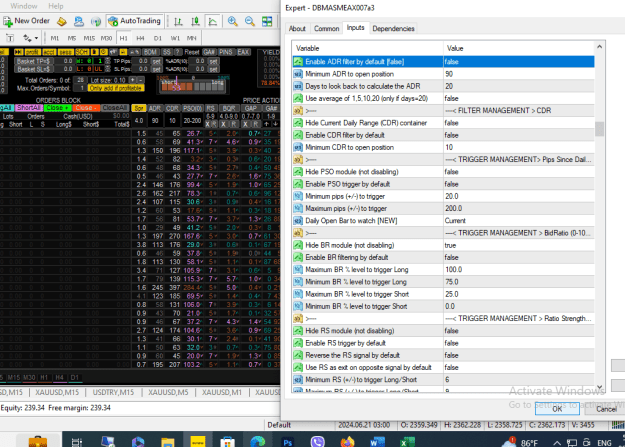The width and height of the screenshot is (625, 447).
Task: Click OK in the Expert dialog
Action: point(557,409)
